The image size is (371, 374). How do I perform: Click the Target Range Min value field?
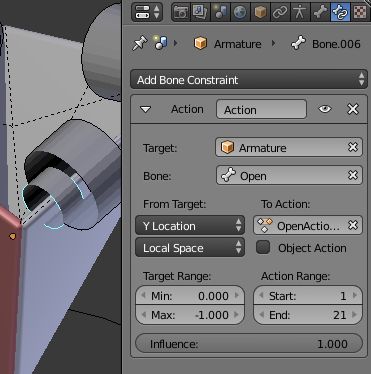tap(190, 295)
